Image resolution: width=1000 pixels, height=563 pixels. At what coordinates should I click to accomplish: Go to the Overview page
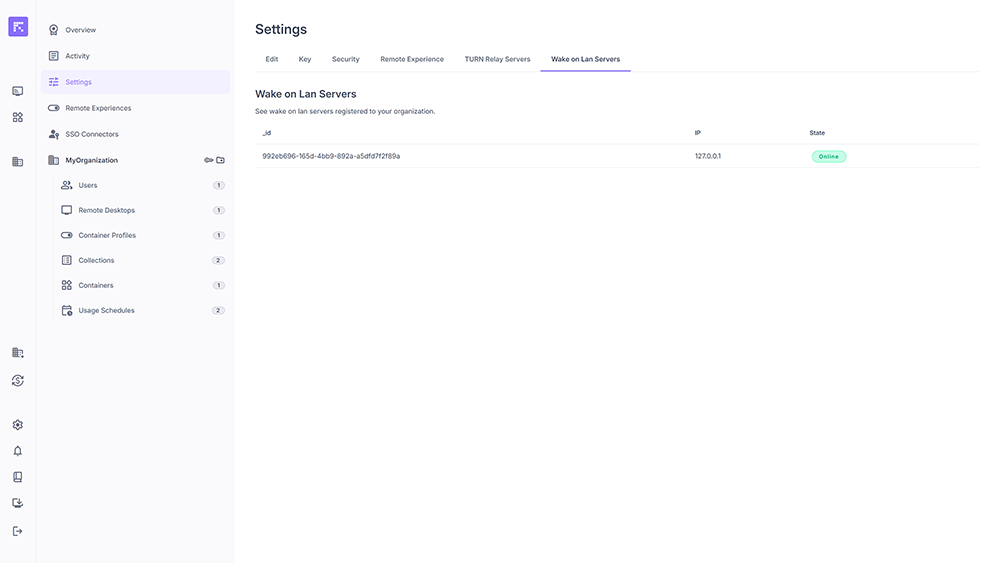point(80,30)
